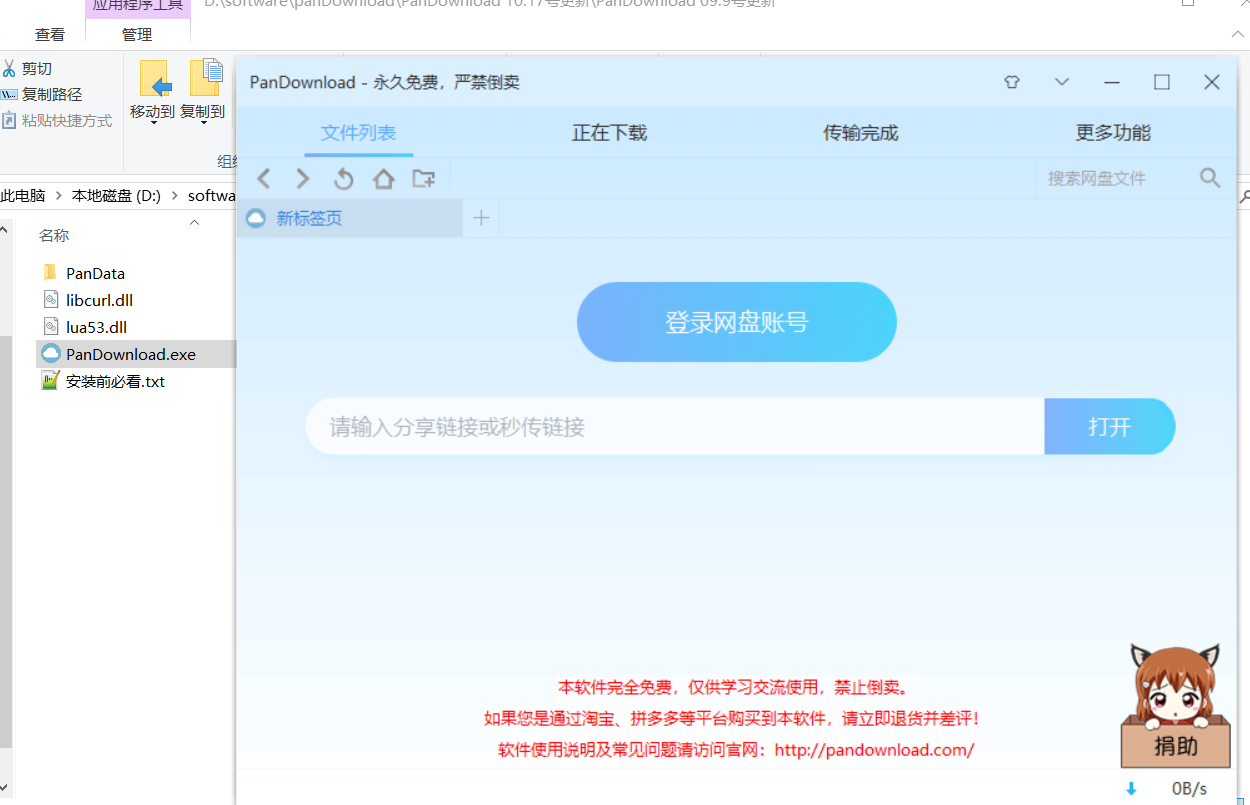Select 此电脑 in the address breadcrumb
This screenshot has width=1250, height=805.
click(23, 196)
